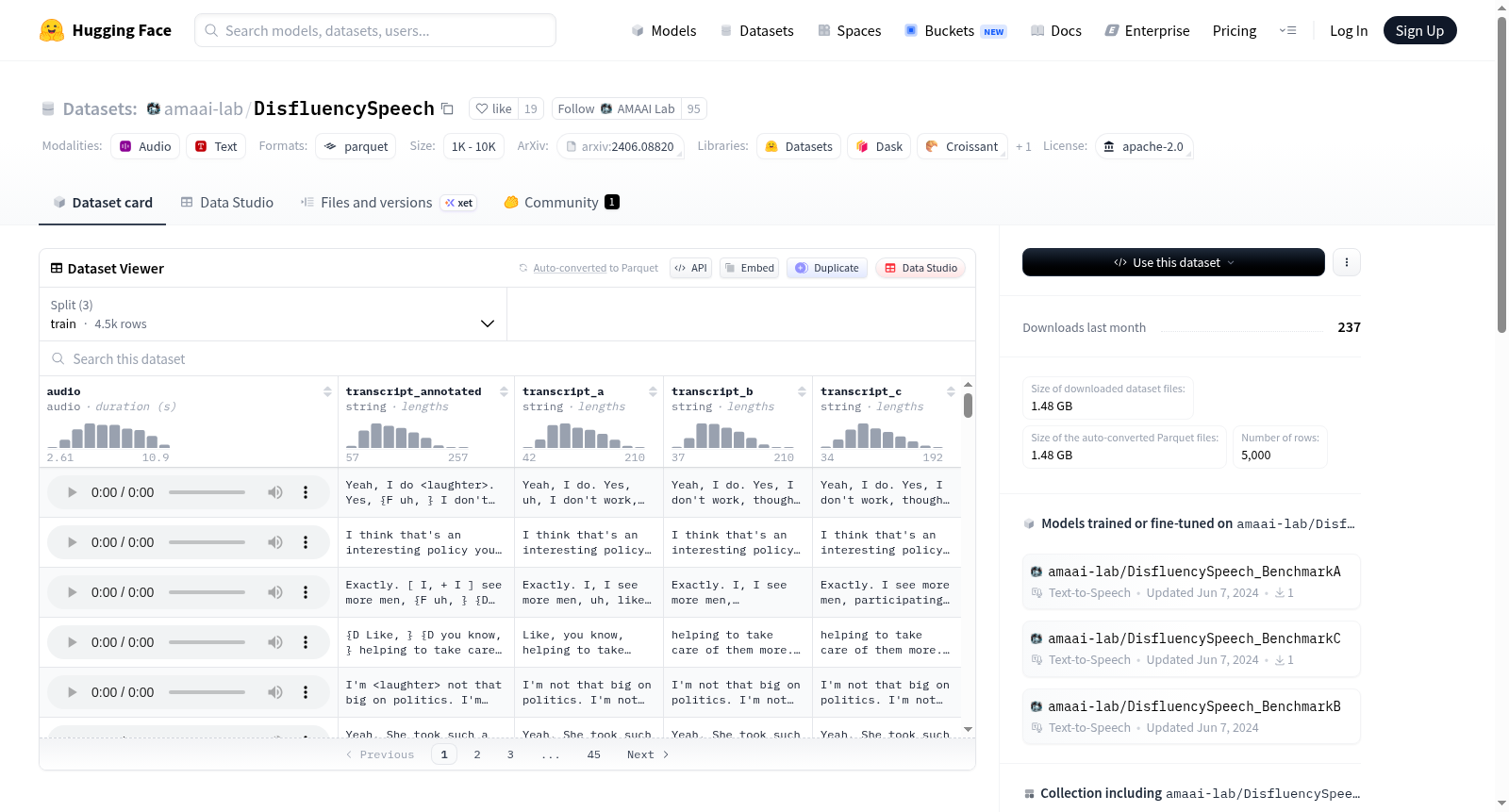
Task: Click Next page in viewer
Action: click(648, 754)
